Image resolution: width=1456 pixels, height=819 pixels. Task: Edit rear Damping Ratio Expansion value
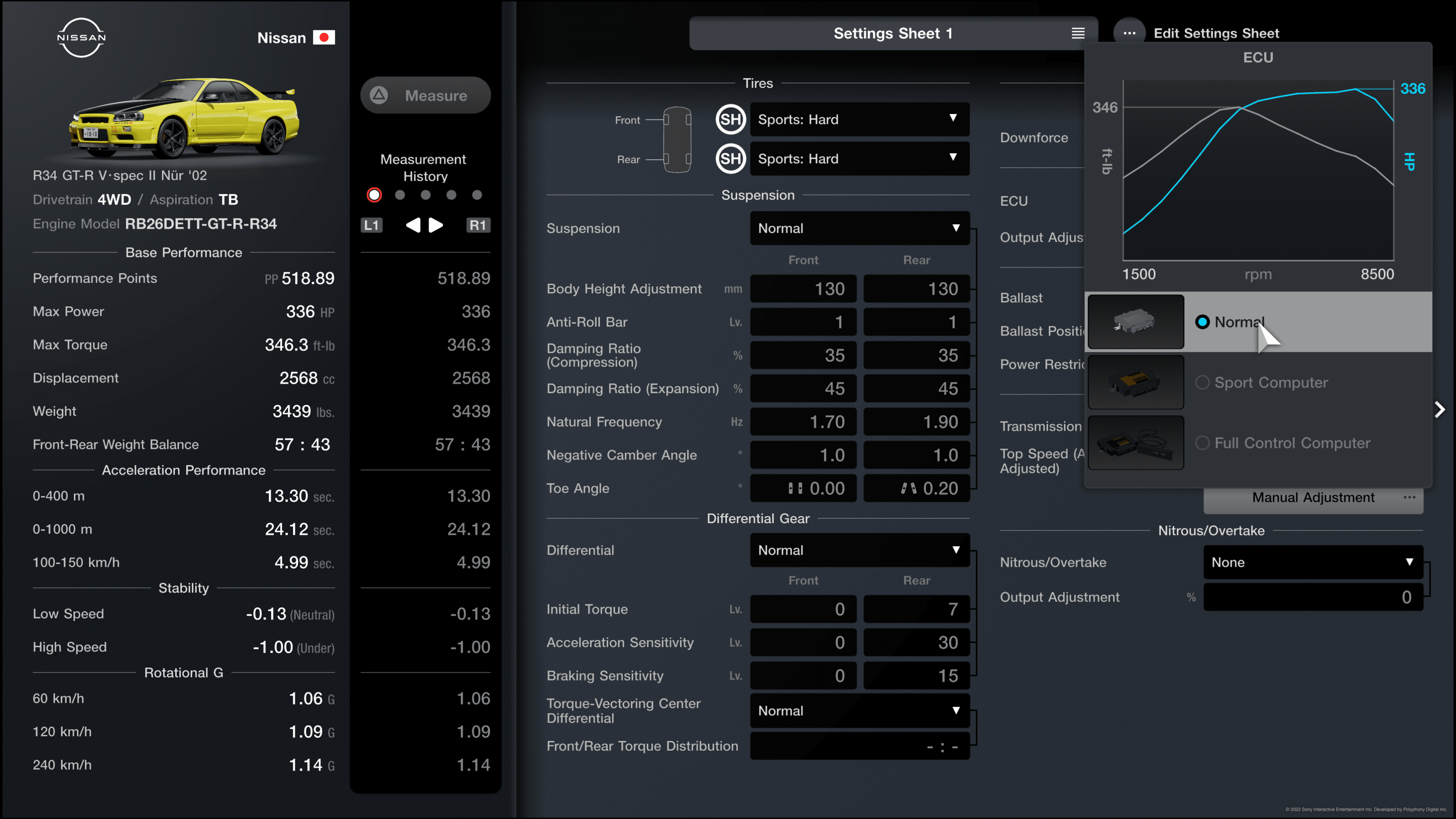[x=916, y=388]
